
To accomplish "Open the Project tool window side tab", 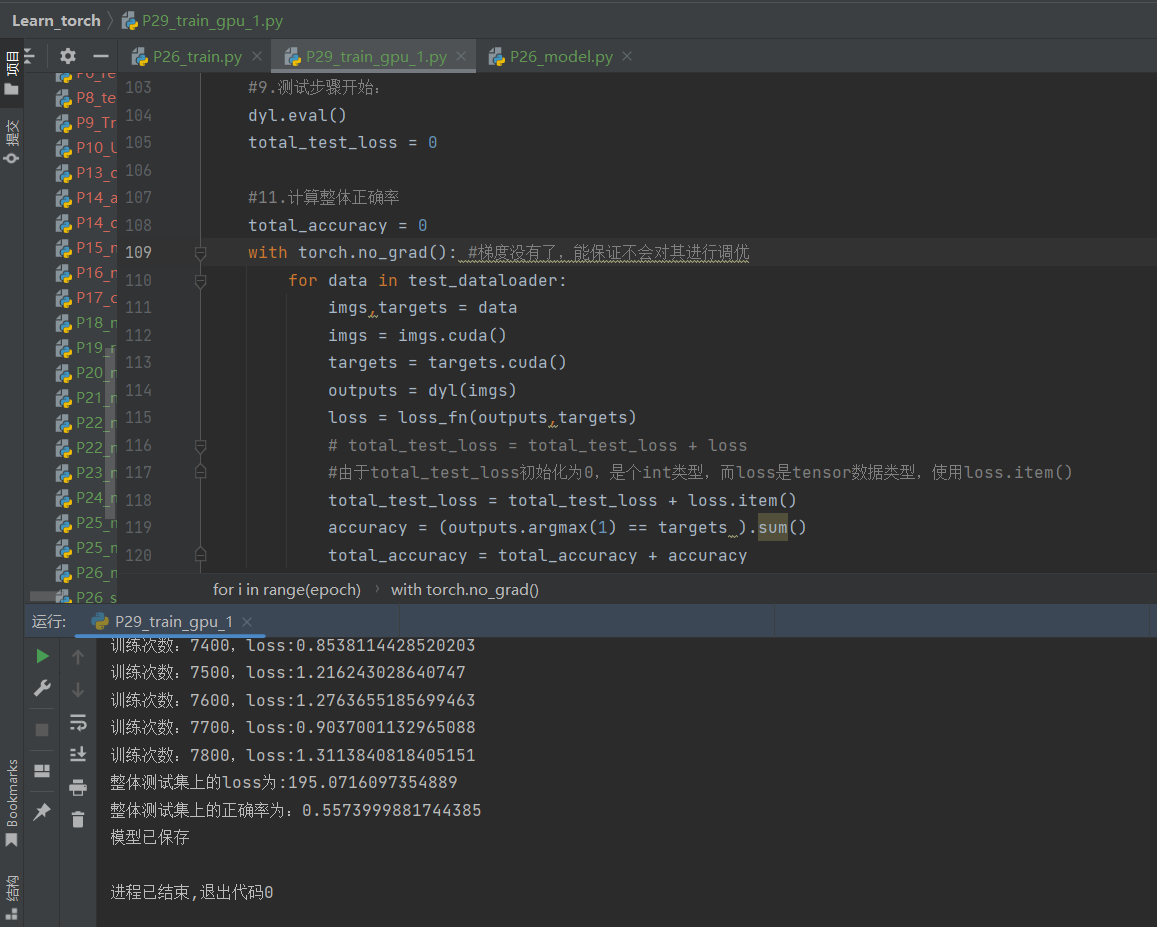I will 12,73.
